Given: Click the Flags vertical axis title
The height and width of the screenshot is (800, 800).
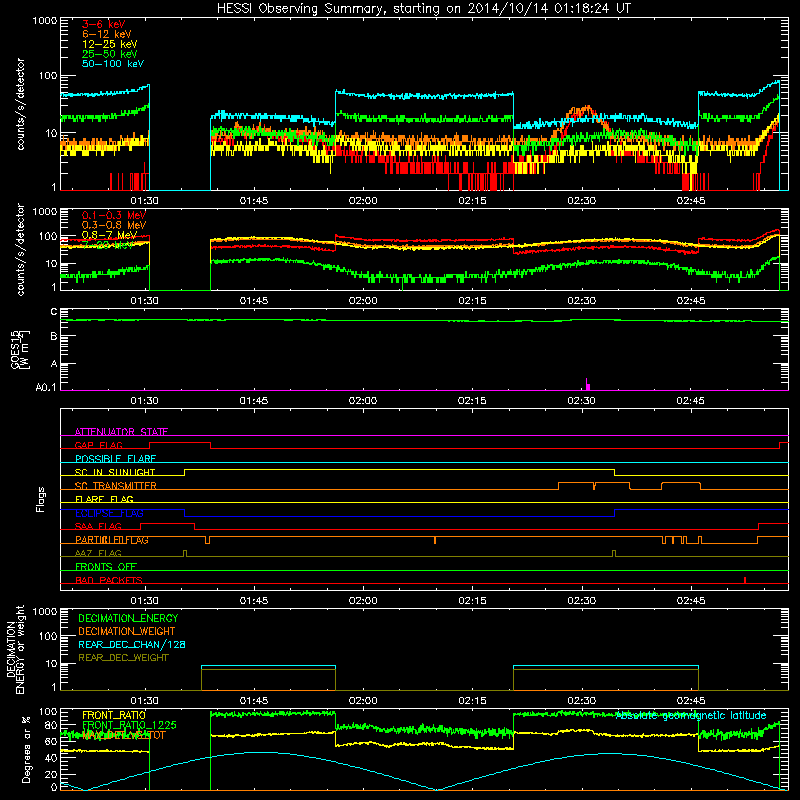Looking at the screenshot, I should [41, 499].
